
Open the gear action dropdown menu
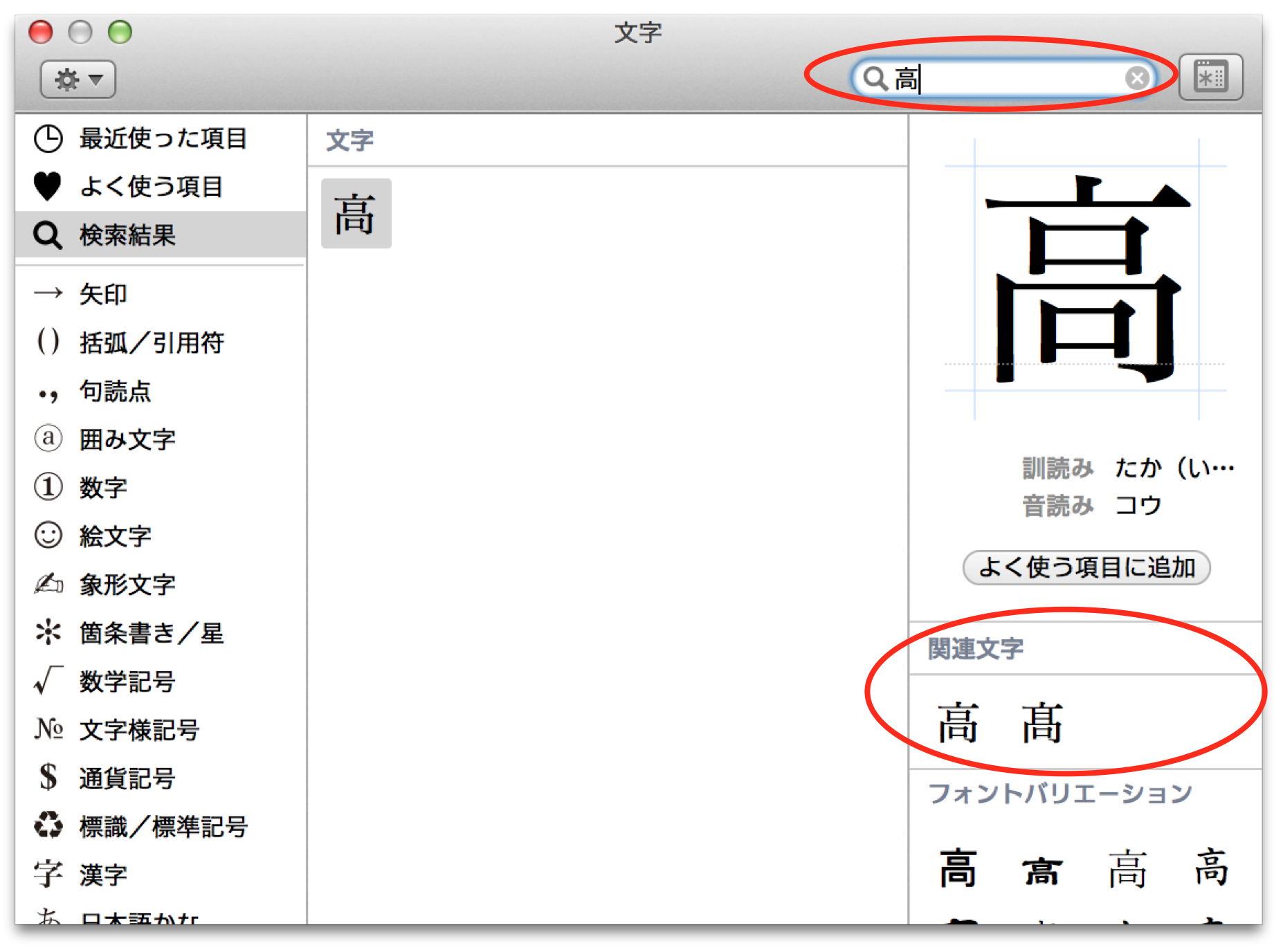pyautogui.click(x=78, y=80)
